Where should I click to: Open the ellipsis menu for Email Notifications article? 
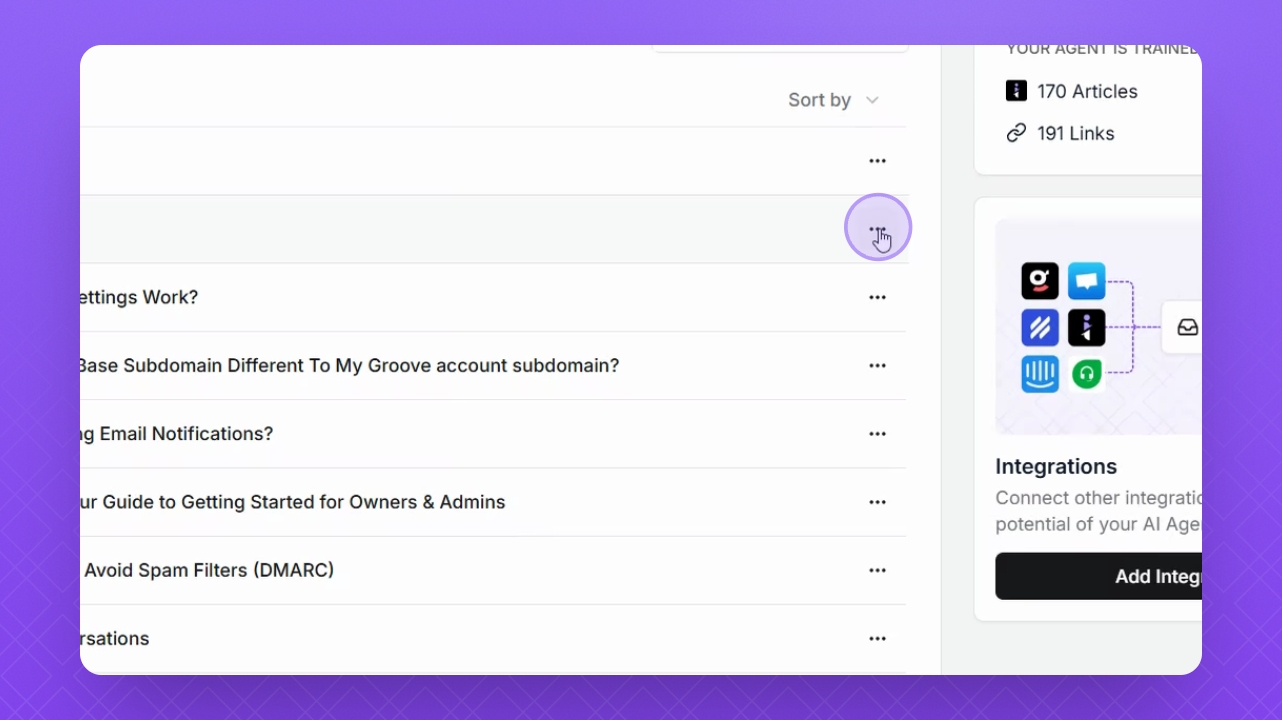pyautogui.click(x=878, y=434)
